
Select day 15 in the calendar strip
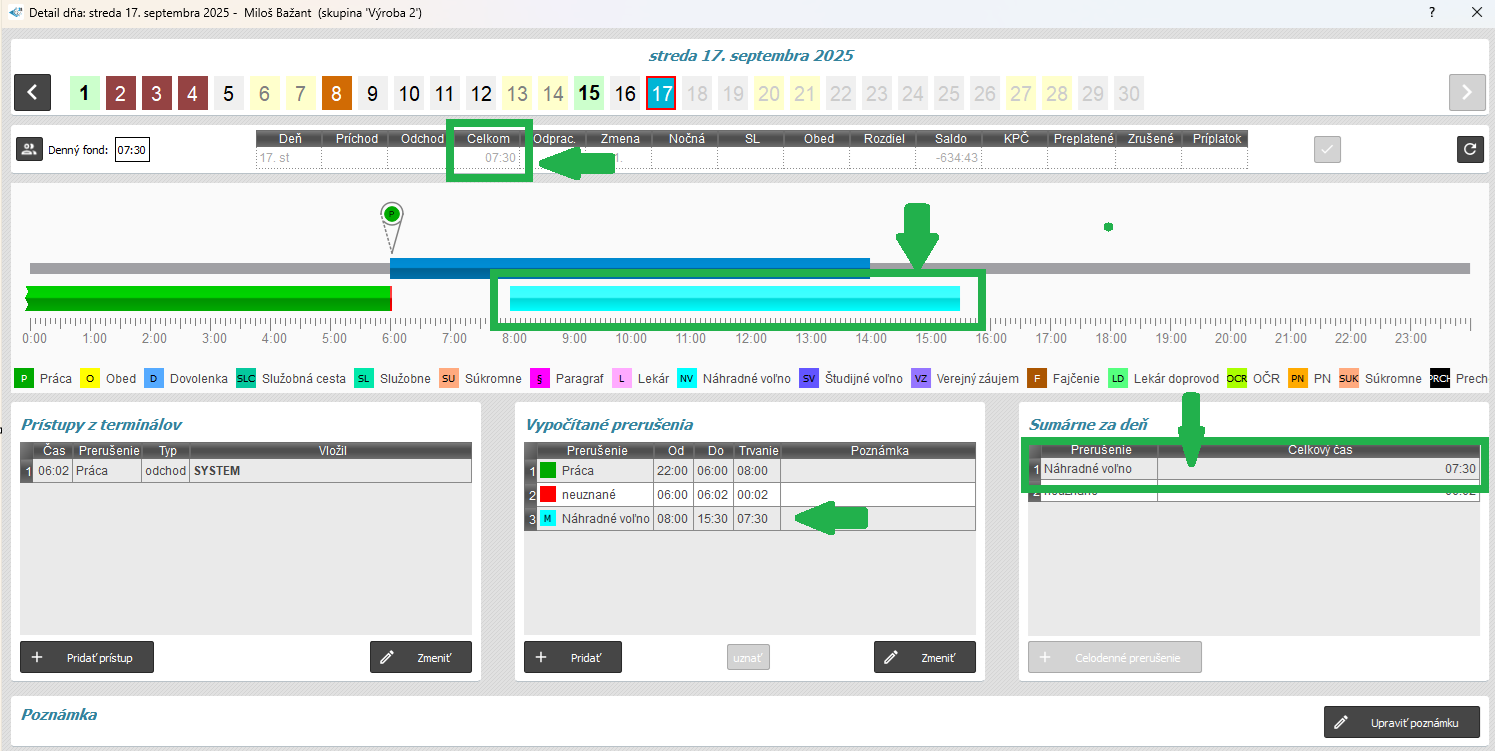click(x=589, y=94)
